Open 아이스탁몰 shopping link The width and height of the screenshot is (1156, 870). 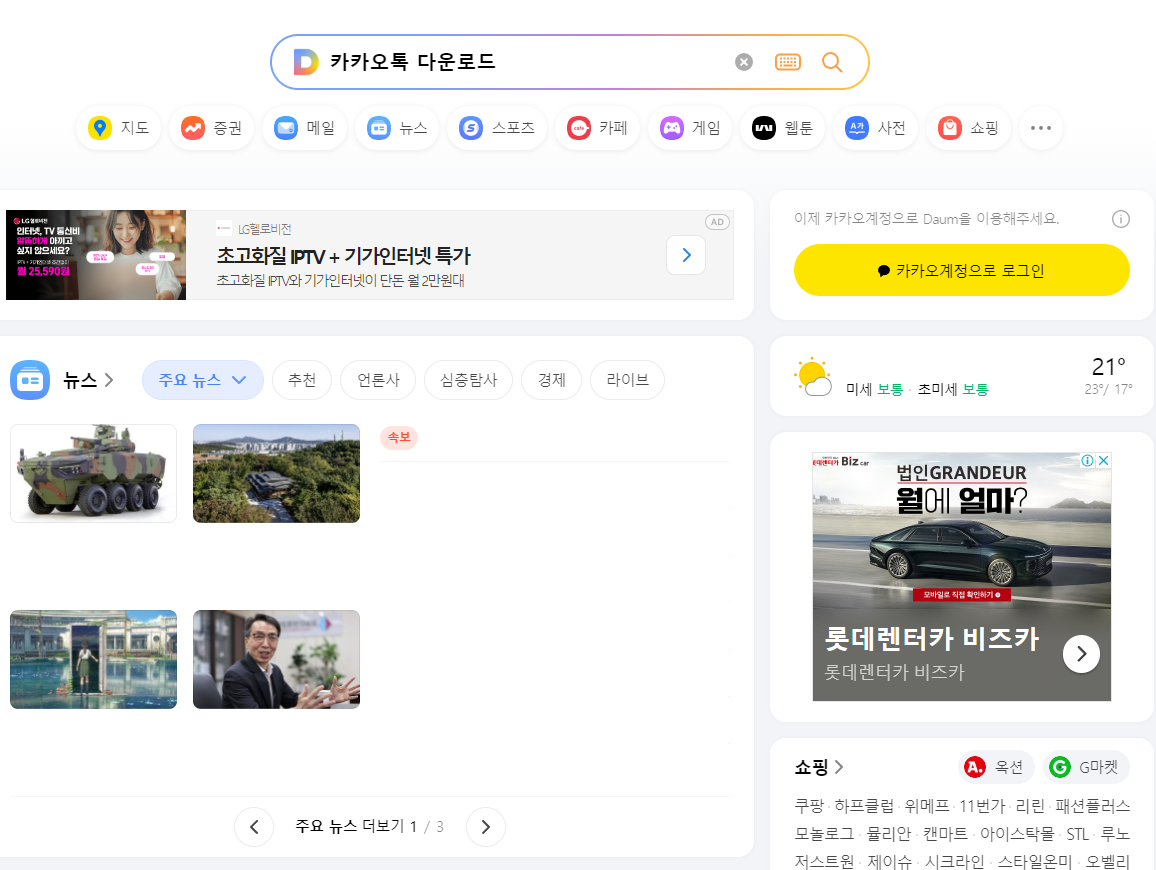[x=1017, y=834]
